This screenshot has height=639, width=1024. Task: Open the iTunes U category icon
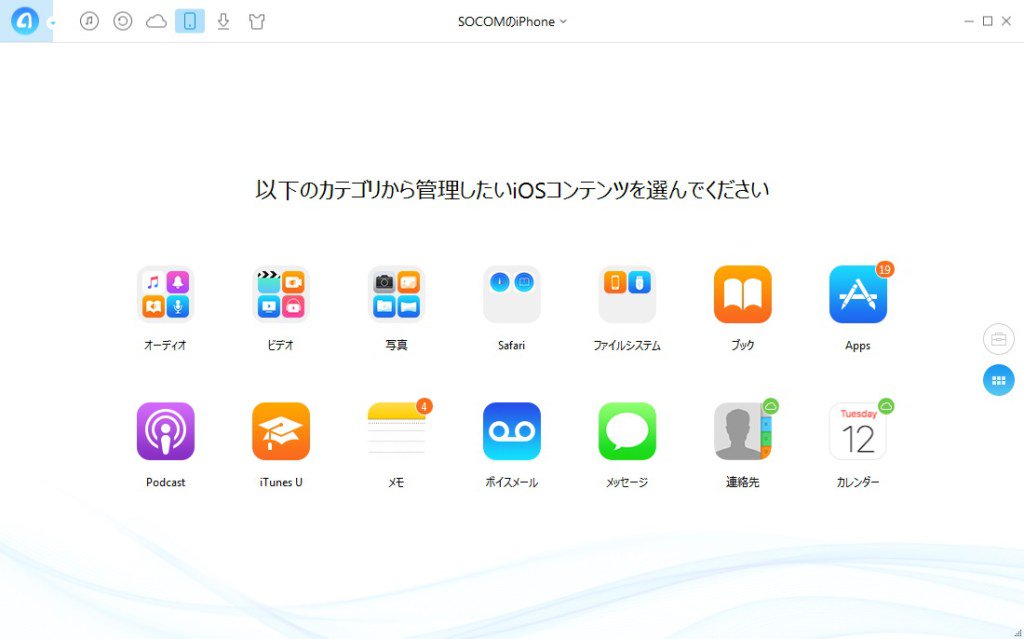pyautogui.click(x=281, y=431)
